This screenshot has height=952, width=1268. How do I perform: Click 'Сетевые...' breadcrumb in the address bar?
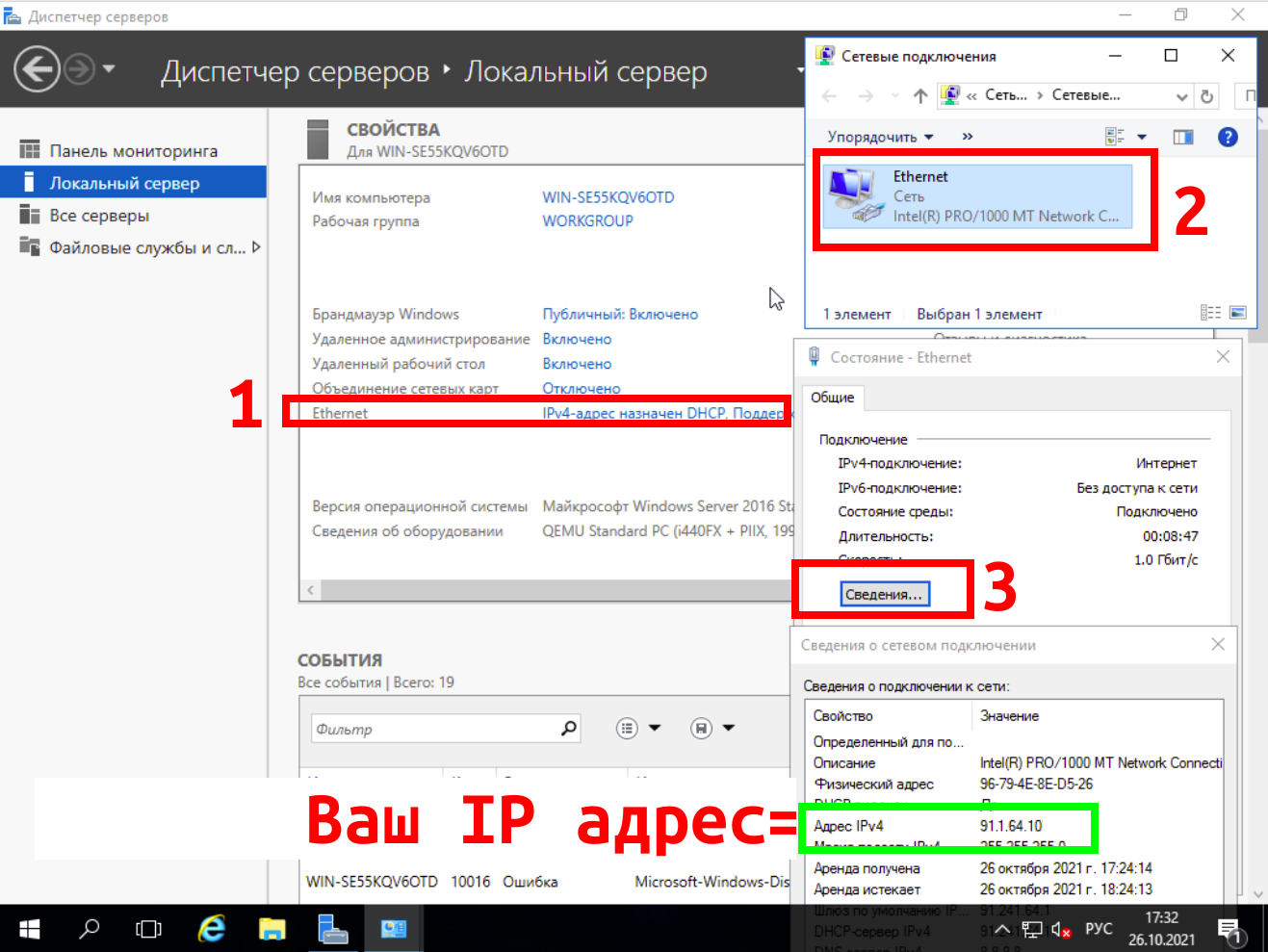(x=1086, y=95)
